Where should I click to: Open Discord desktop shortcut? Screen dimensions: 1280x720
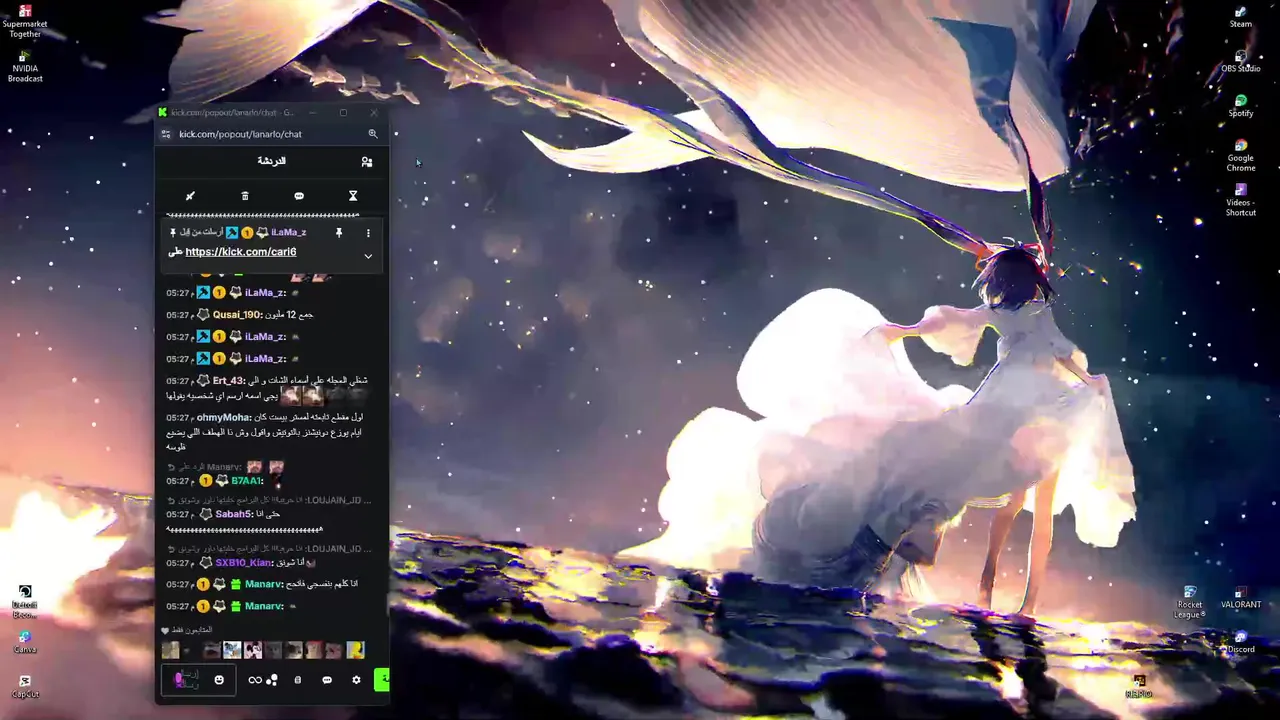[x=1241, y=642]
